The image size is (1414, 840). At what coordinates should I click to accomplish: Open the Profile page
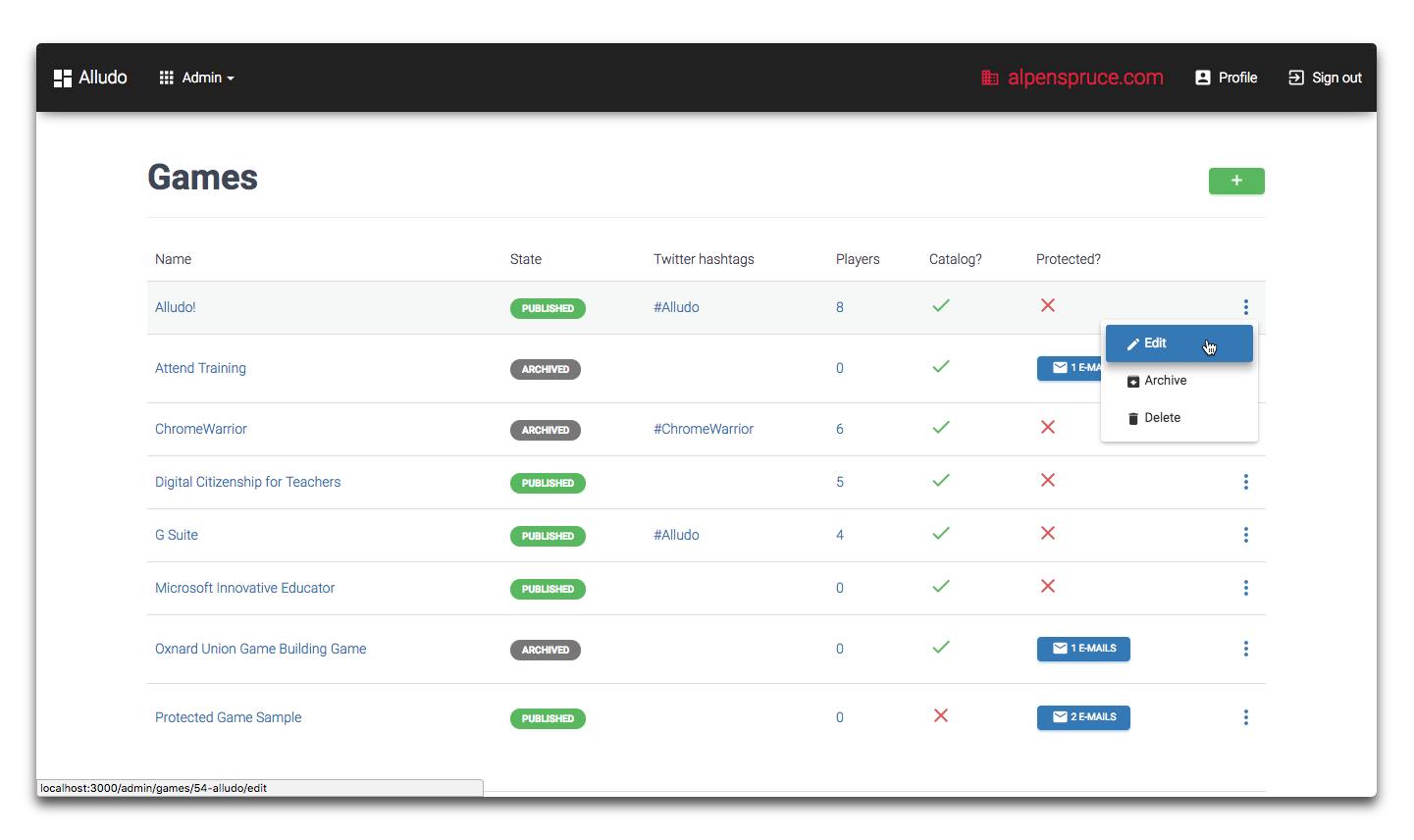1226,78
